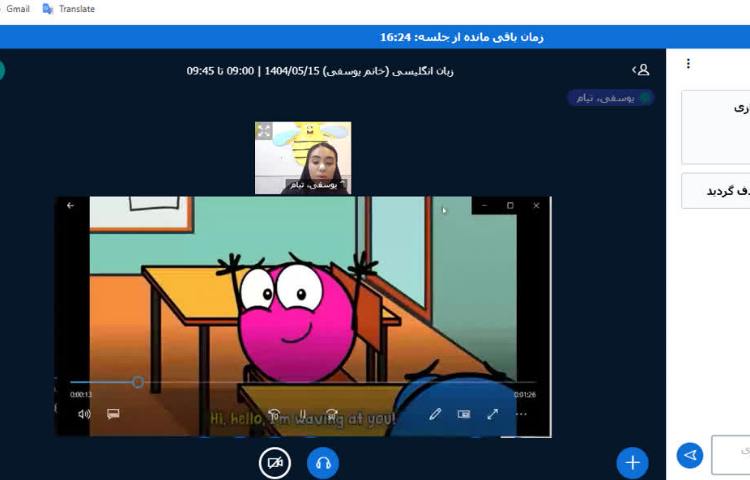Click the elapsed time 0:00:13 label
This screenshot has height=480, width=750.
(x=81, y=395)
